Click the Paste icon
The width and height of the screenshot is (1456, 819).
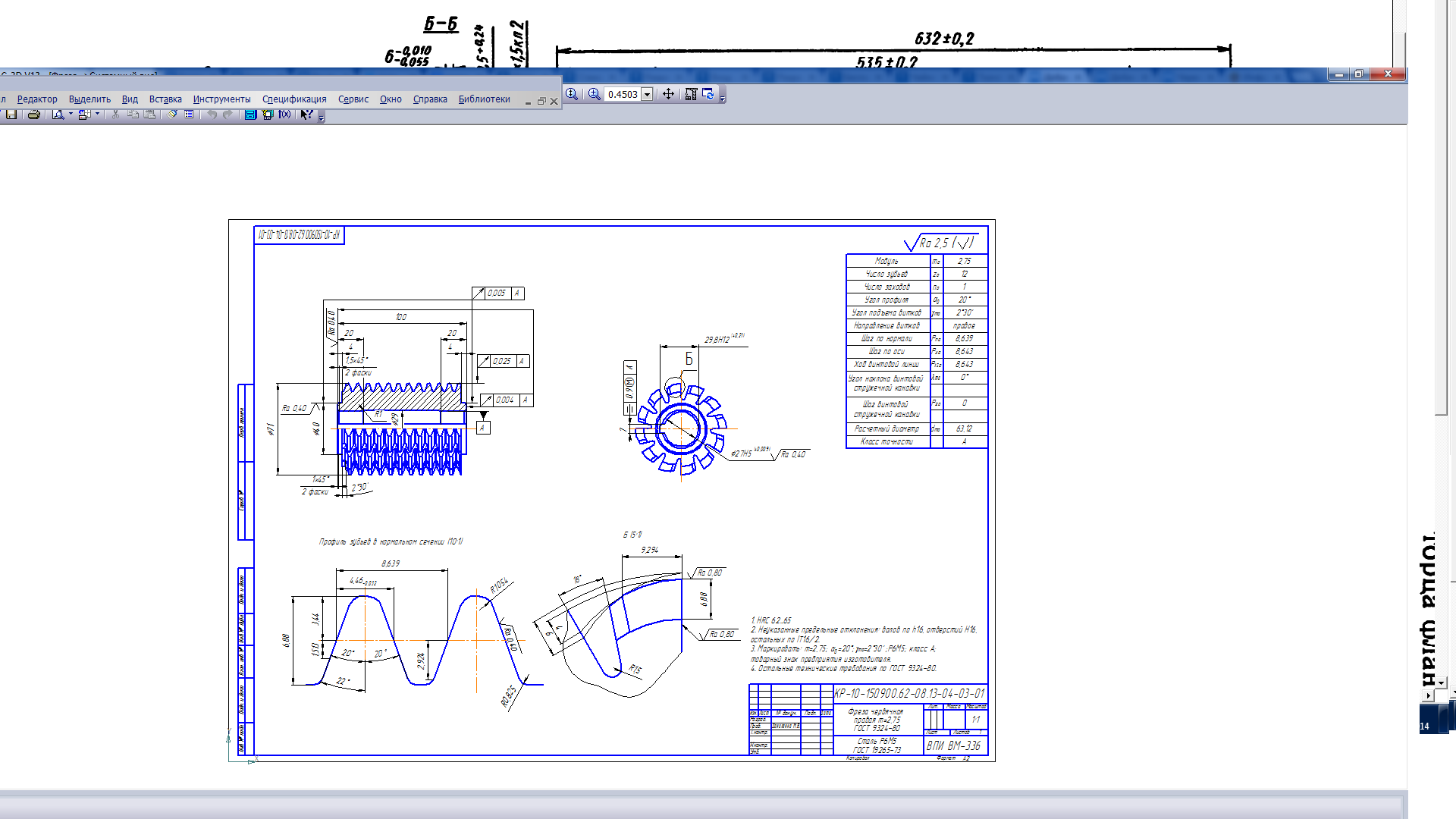[x=150, y=115]
